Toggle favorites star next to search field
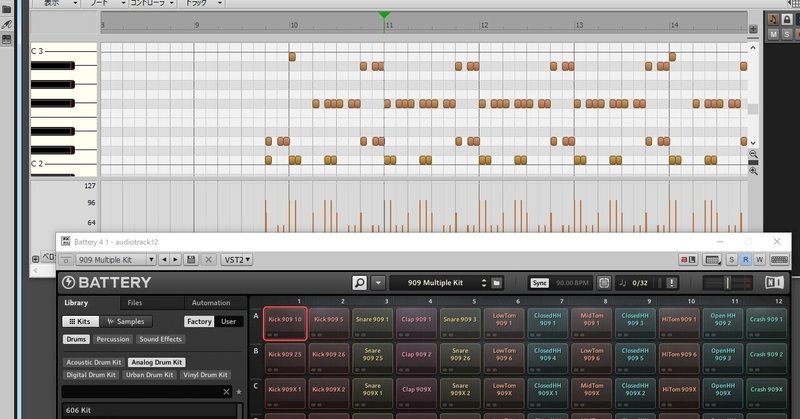This screenshot has width=800, height=419. (239, 392)
